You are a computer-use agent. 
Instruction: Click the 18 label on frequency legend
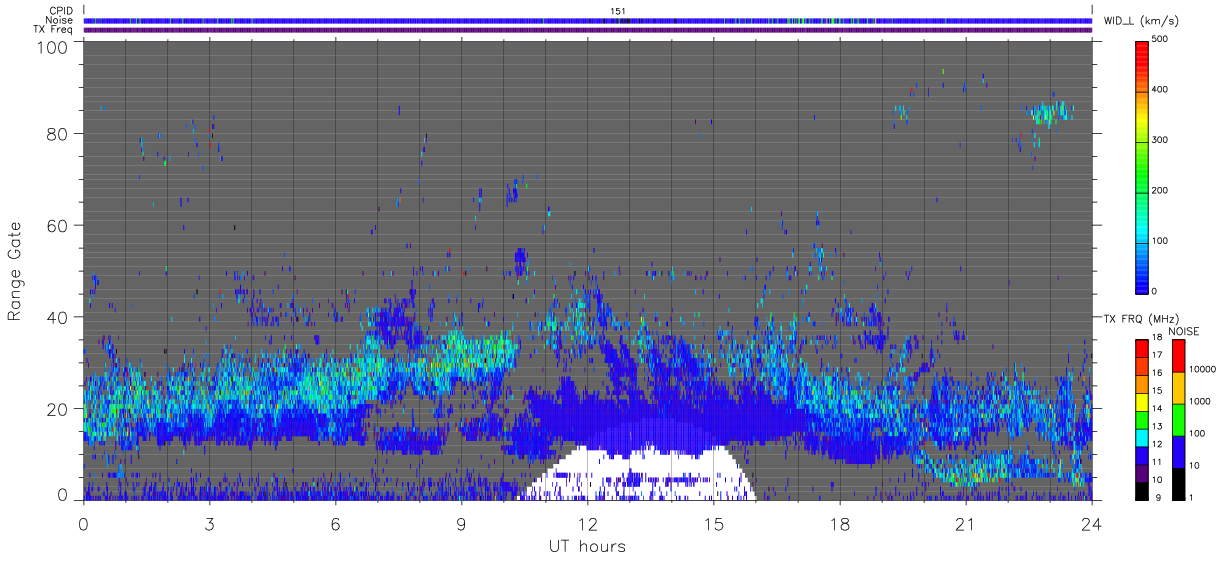(x=1157, y=338)
